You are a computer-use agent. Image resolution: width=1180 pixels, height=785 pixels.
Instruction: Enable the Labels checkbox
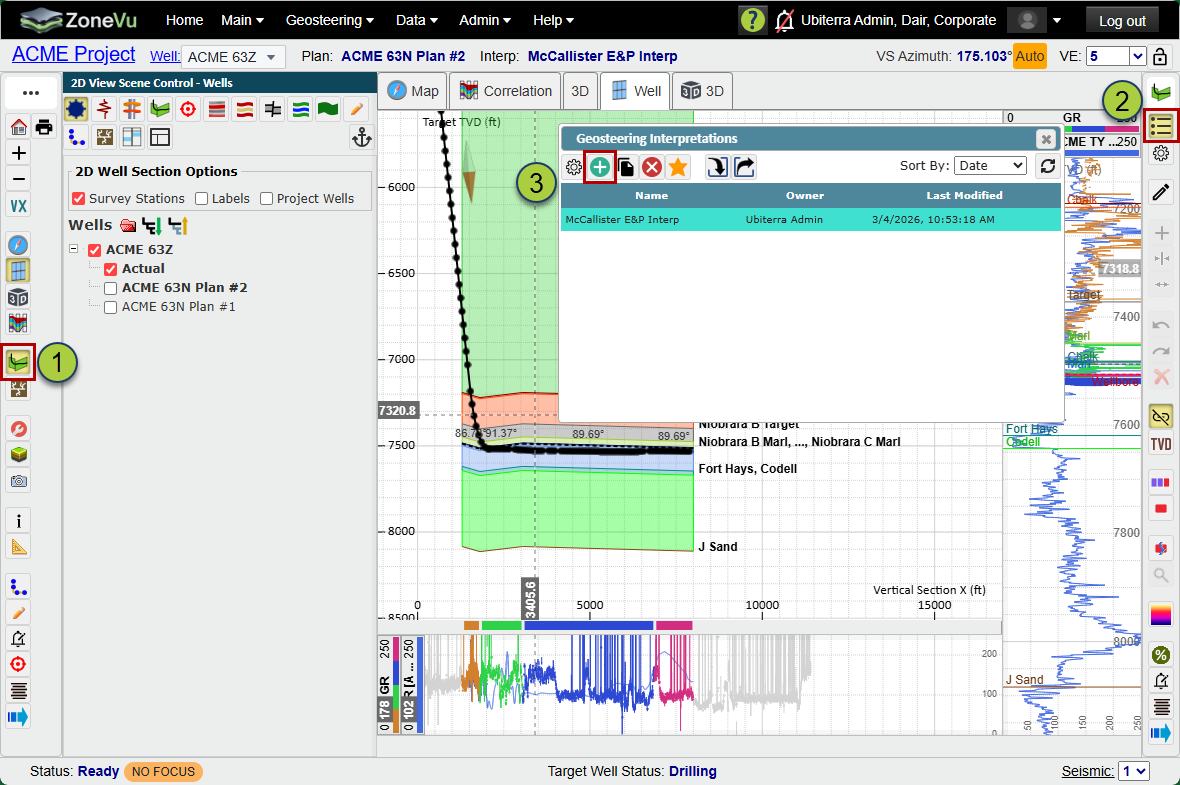[202, 199]
